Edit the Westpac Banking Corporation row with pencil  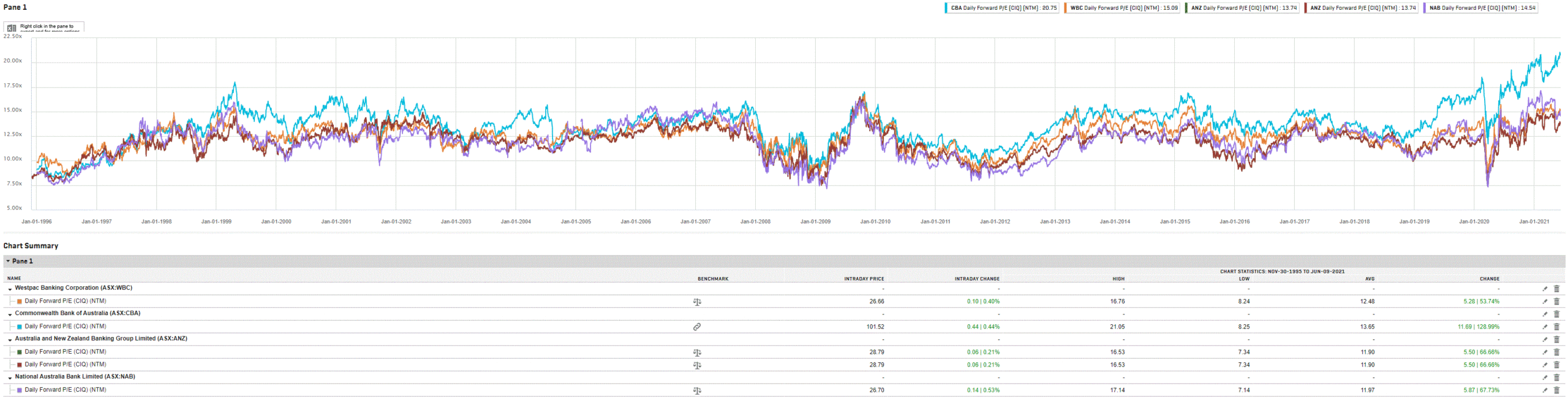click(1545, 289)
